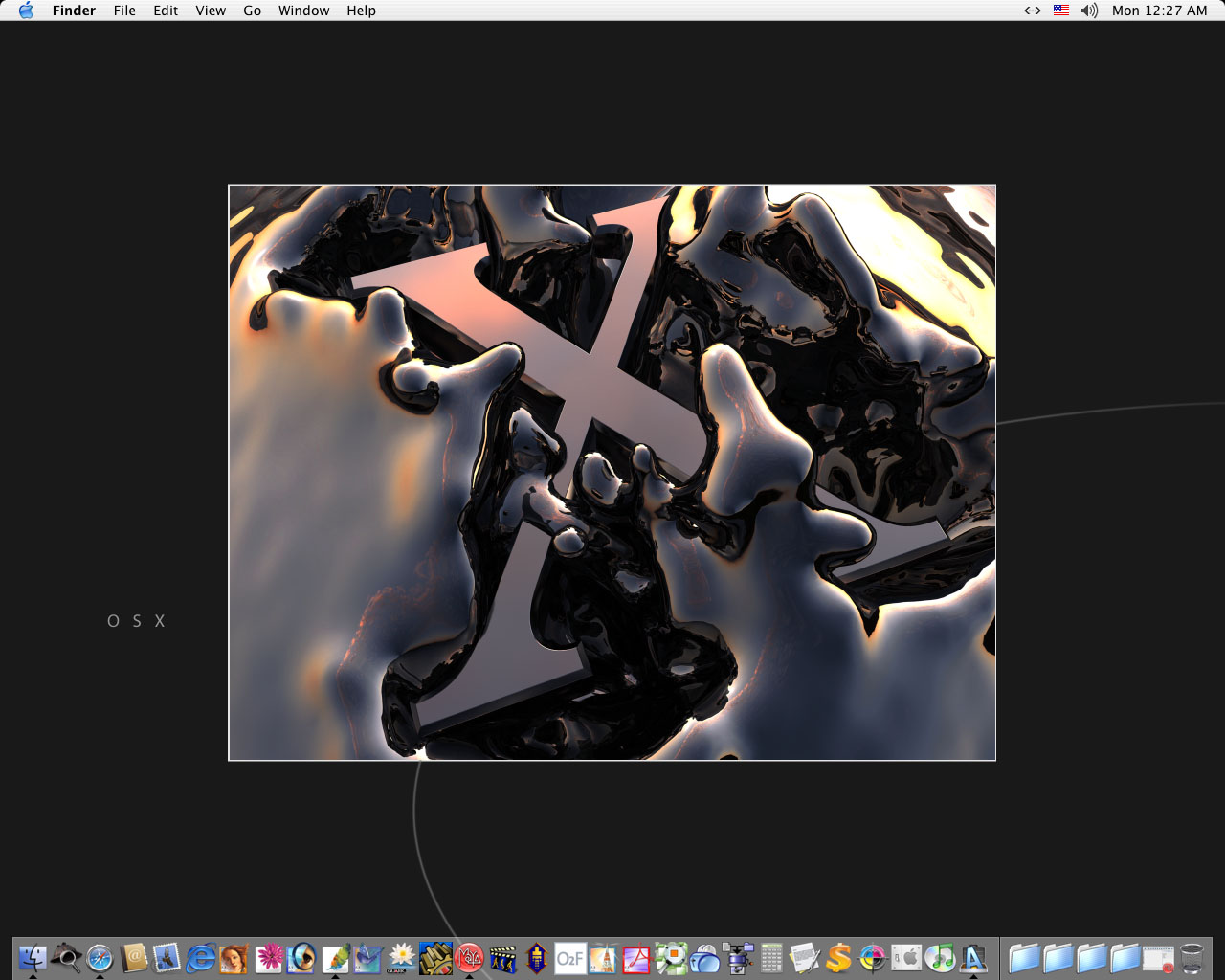Open Finder from the Dock
This screenshot has height=980, width=1225.
point(33,957)
